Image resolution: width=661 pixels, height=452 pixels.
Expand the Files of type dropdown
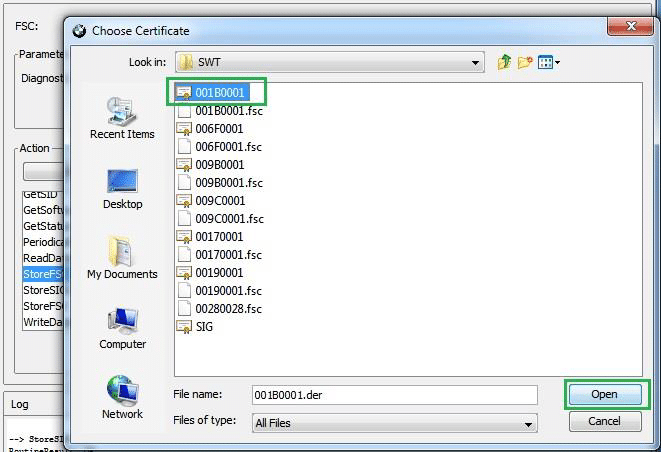[529, 423]
